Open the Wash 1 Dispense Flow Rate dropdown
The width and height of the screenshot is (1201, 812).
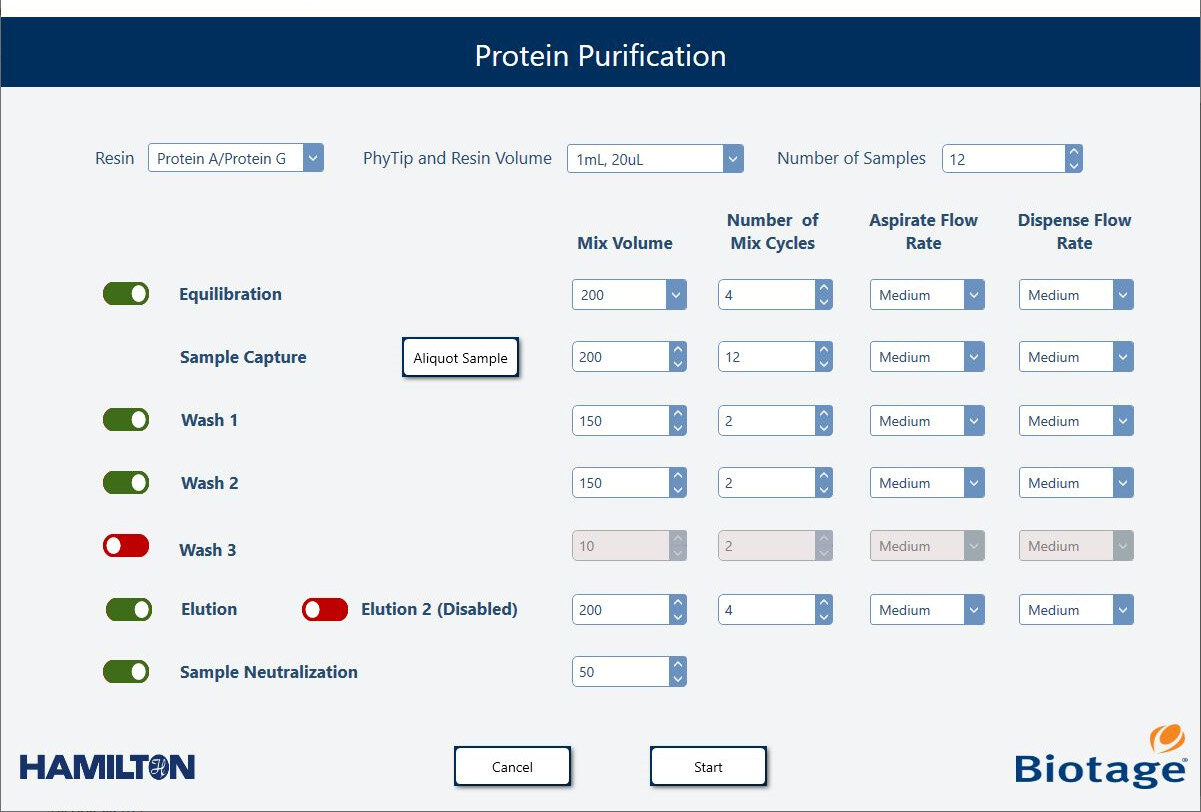pos(1123,420)
